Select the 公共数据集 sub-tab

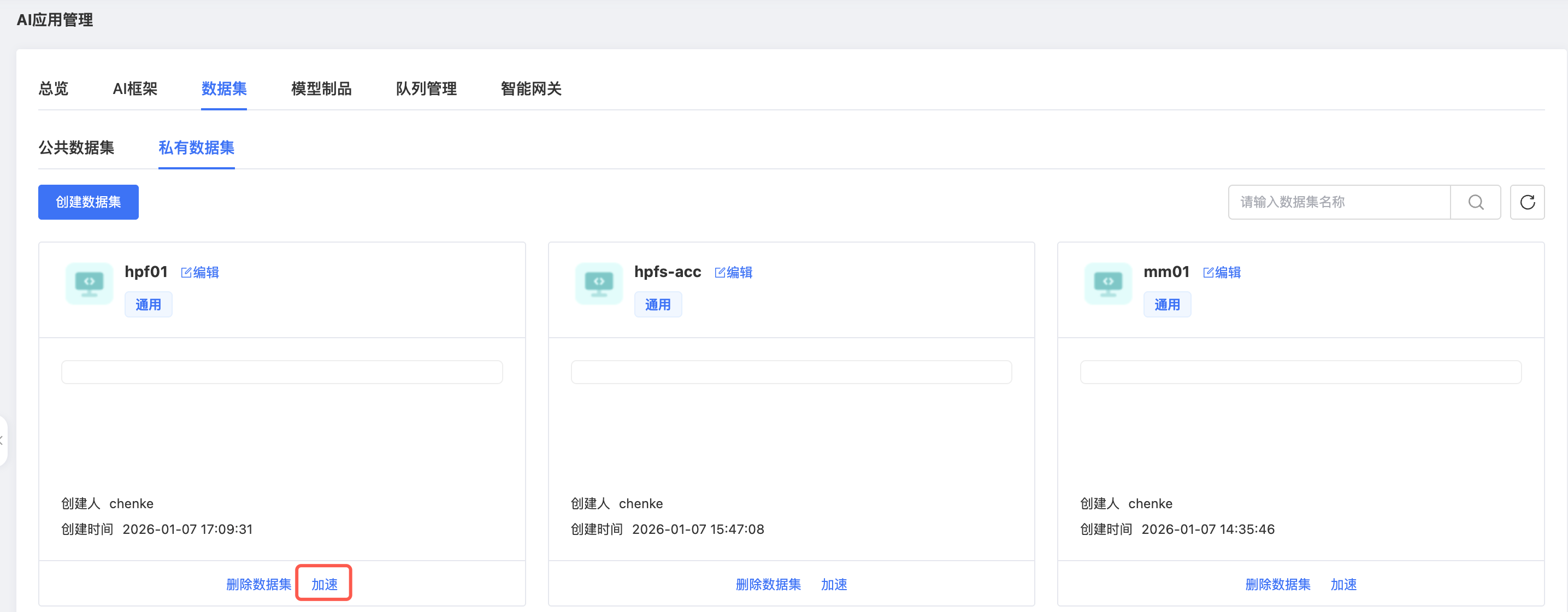pyautogui.click(x=76, y=148)
